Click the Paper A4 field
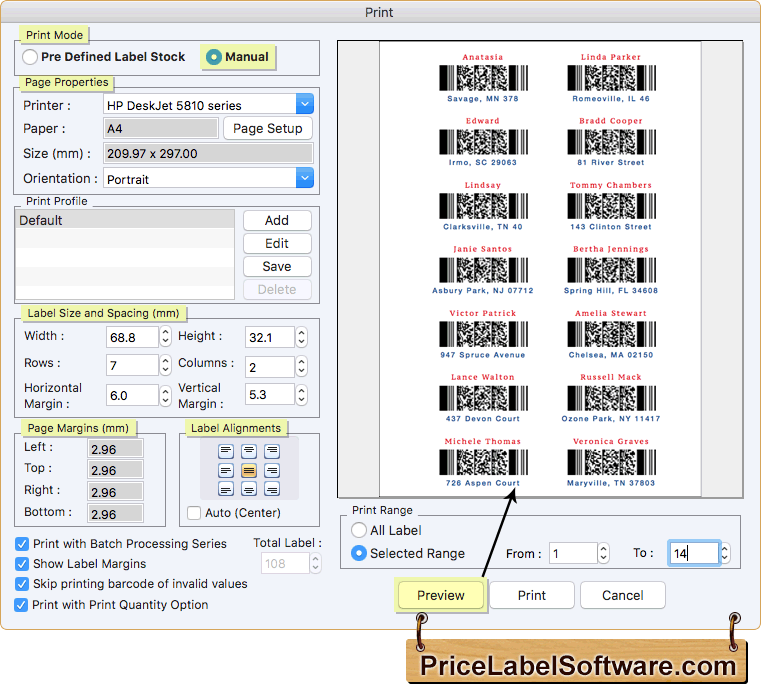The width and height of the screenshot is (761, 684). [x=161, y=128]
